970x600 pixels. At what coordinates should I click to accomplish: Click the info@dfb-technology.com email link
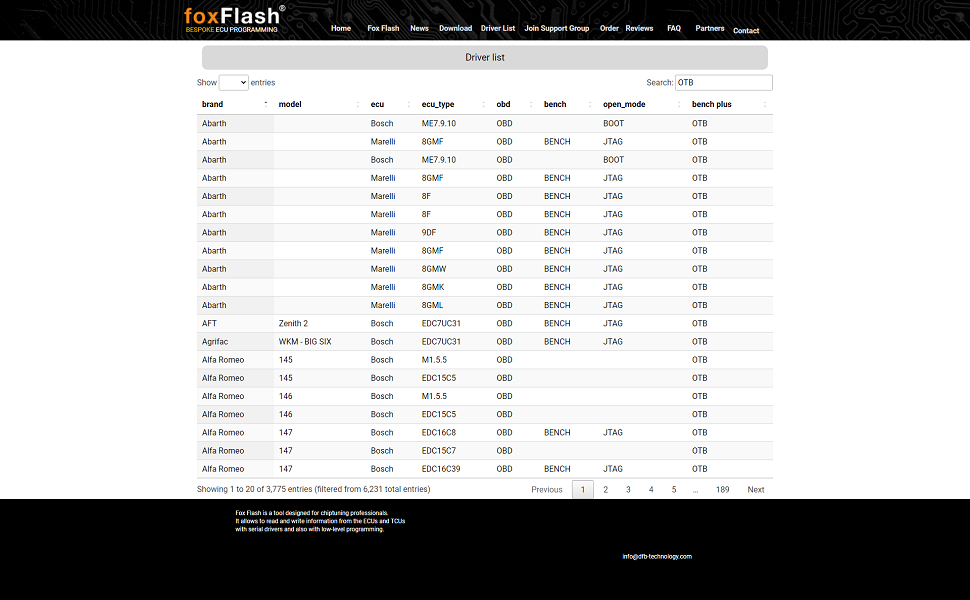[657, 557]
